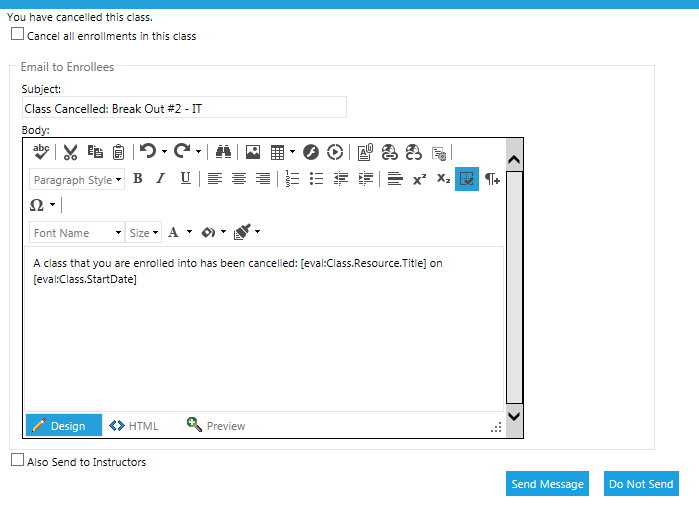Click the Do Not Send button

click(641, 484)
